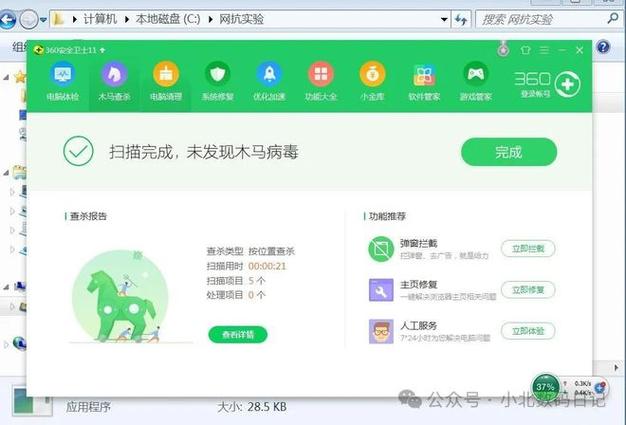Click the 立即拦截 button
This screenshot has width=626, height=425.
click(x=528, y=249)
